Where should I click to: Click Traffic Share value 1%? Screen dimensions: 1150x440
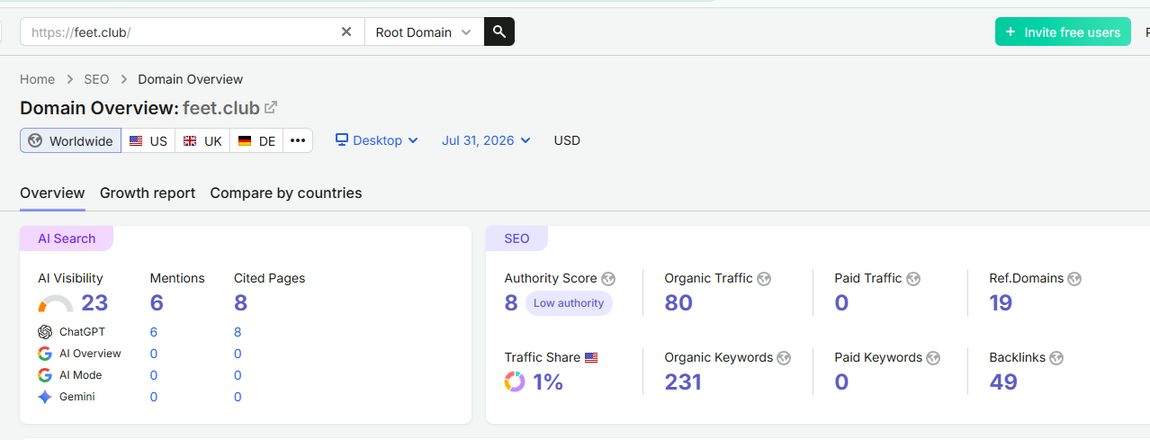(548, 382)
